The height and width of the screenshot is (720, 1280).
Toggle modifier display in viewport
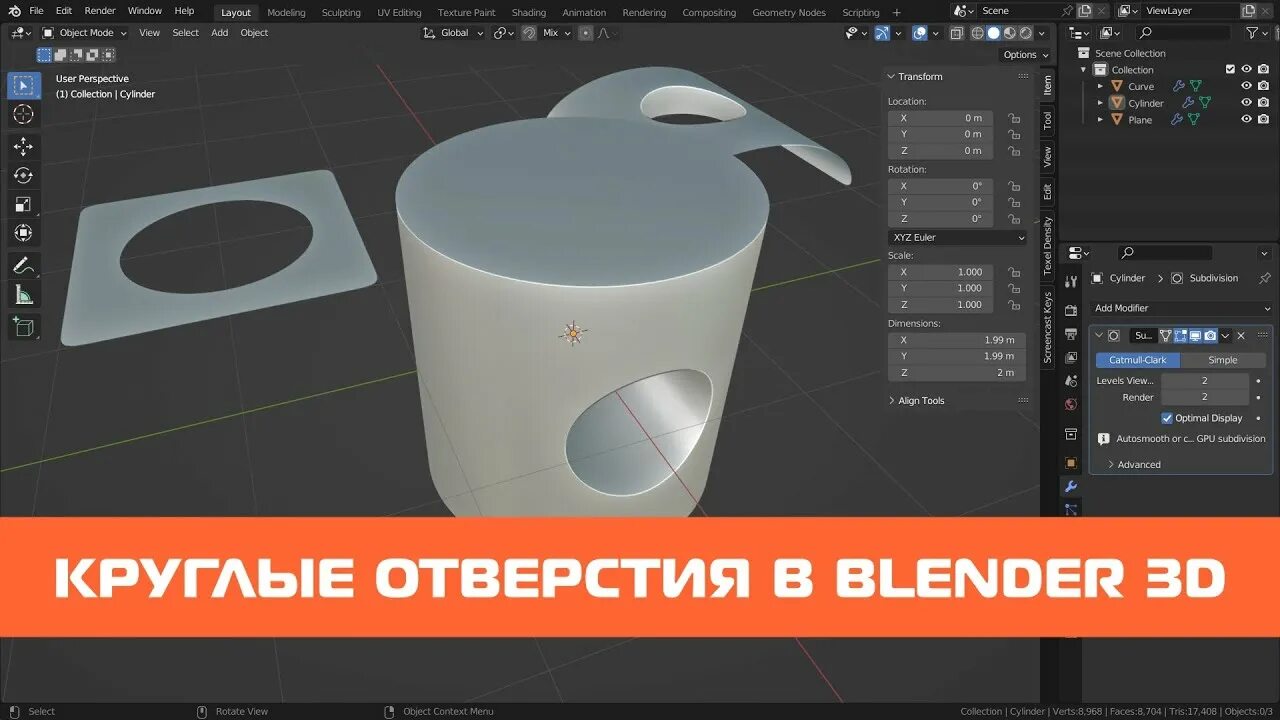click(x=1195, y=336)
